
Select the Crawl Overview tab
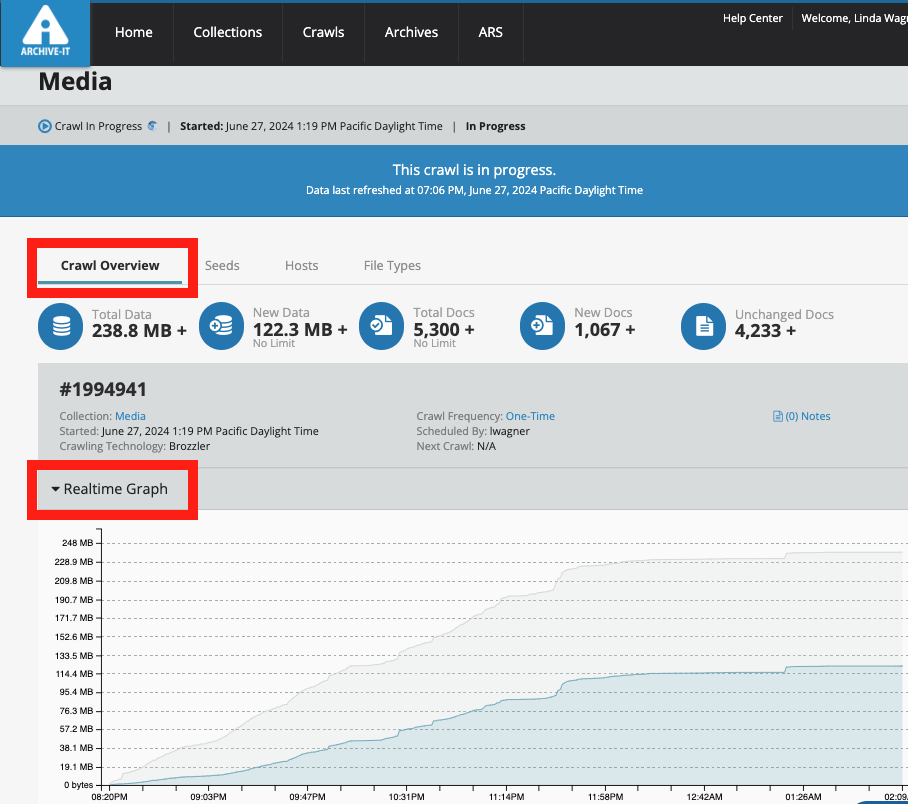[110, 266]
